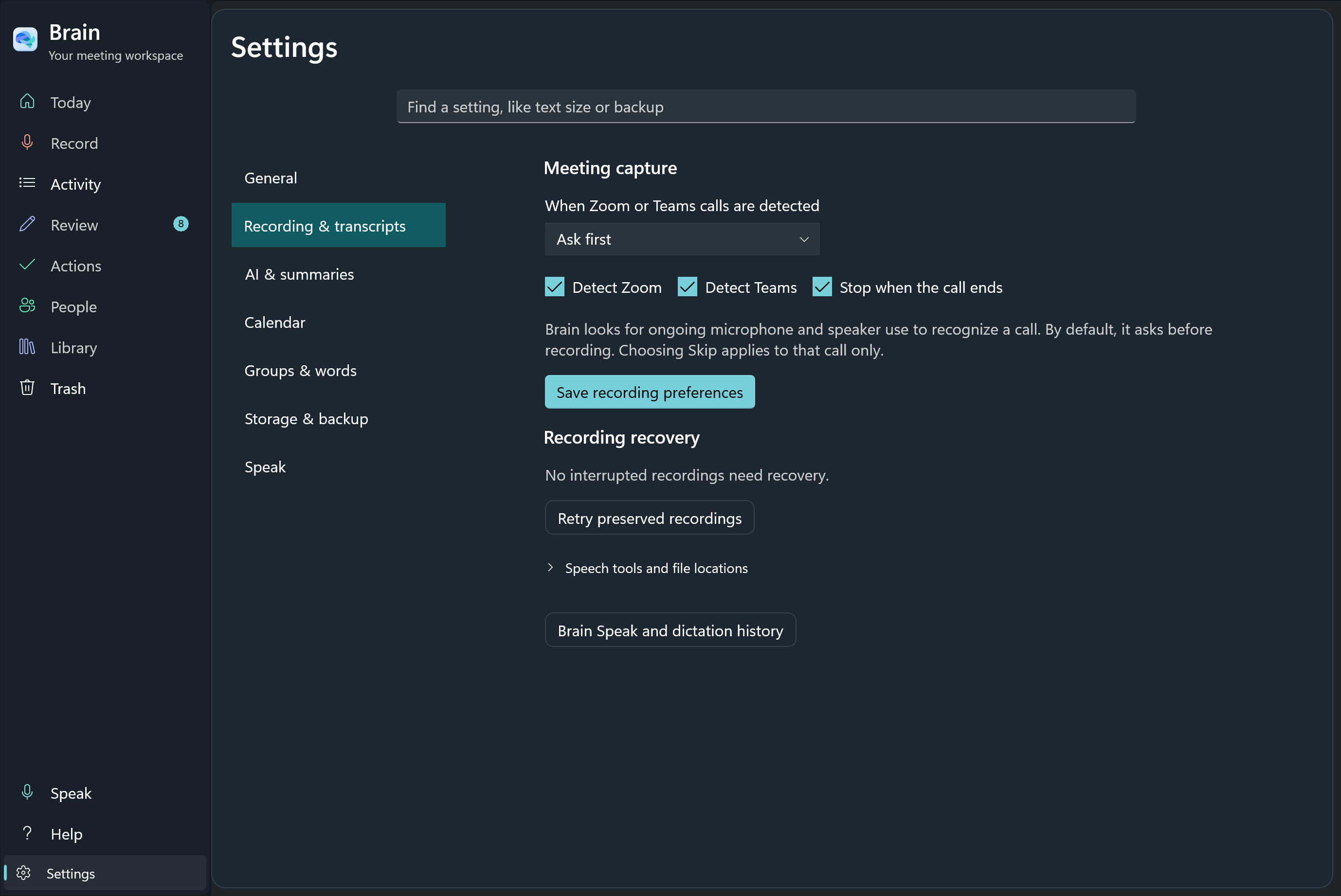Image resolution: width=1341 pixels, height=896 pixels.
Task: Open the Ask first dropdown
Action: tap(682, 239)
